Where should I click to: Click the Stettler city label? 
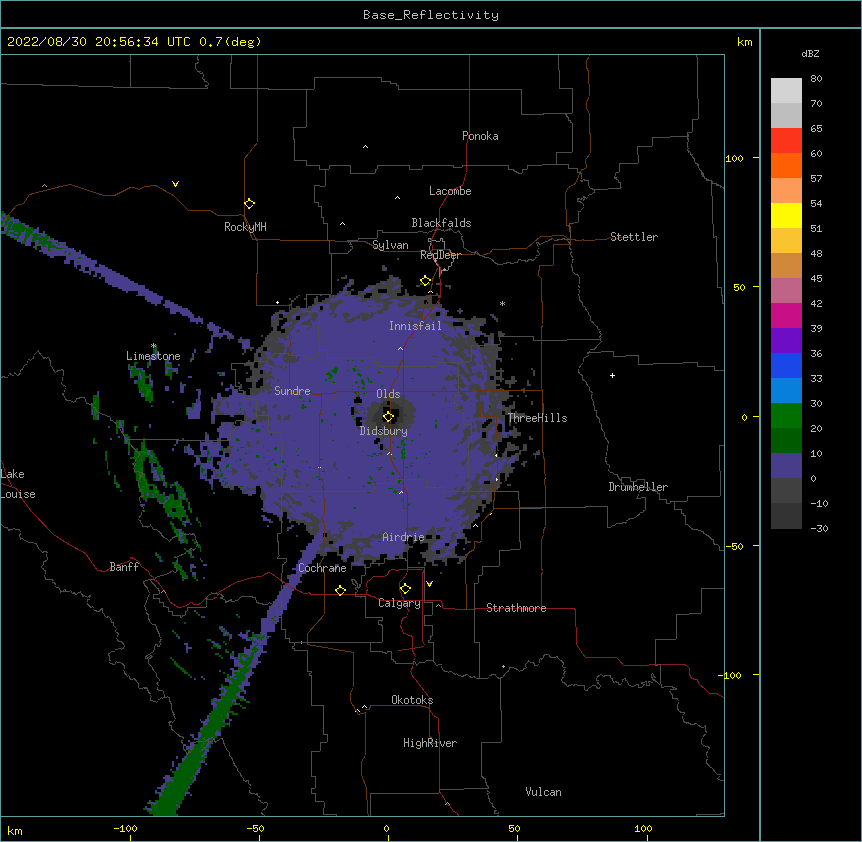tap(634, 237)
